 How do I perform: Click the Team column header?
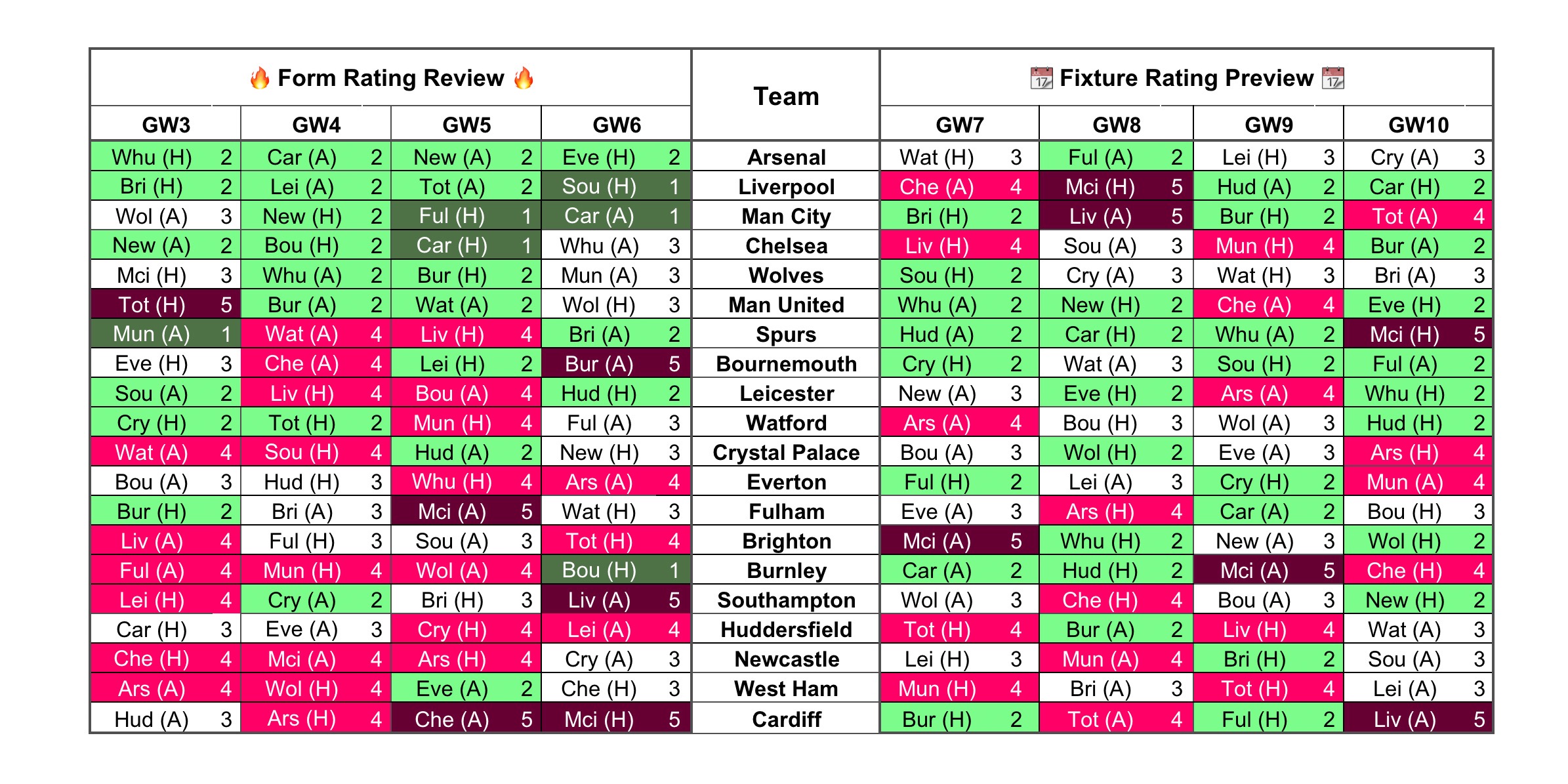pos(786,96)
